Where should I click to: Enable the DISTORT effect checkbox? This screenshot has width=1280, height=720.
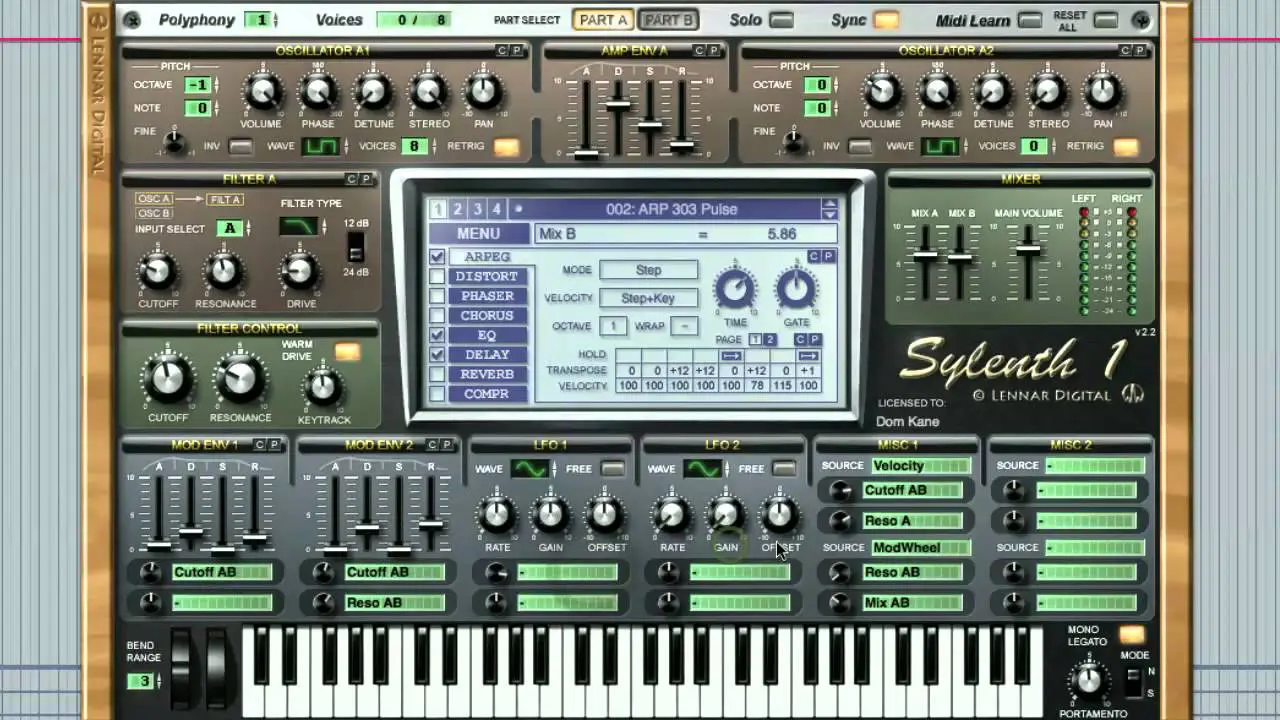[437, 277]
